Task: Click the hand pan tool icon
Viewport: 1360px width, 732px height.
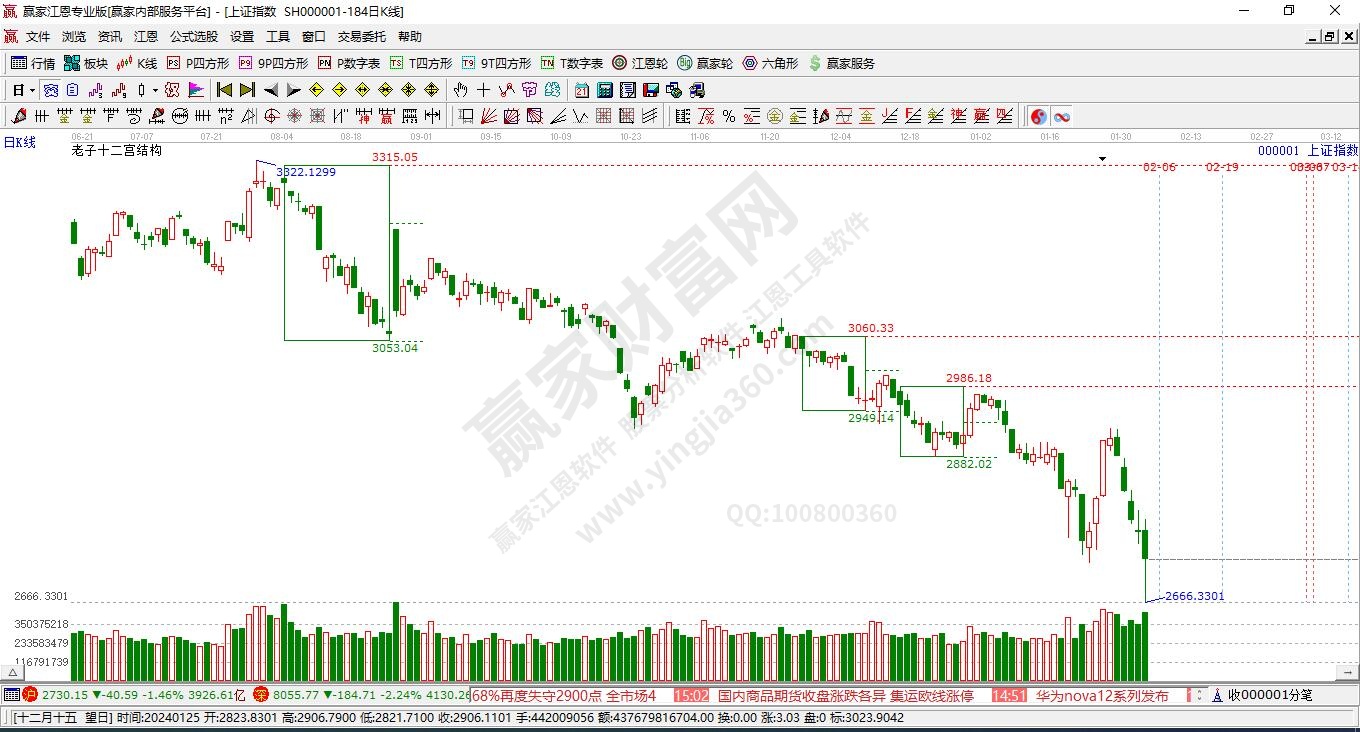Action: (x=460, y=90)
